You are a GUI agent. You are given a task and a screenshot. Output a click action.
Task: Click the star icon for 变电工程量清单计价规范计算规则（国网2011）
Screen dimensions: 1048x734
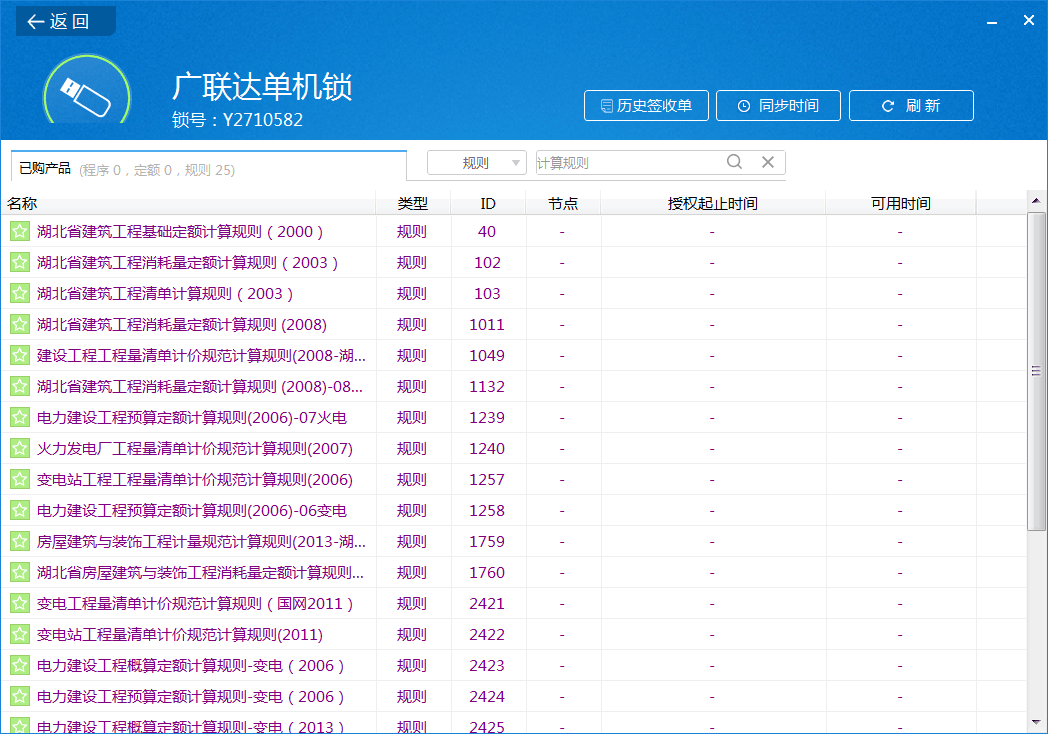tap(19, 603)
